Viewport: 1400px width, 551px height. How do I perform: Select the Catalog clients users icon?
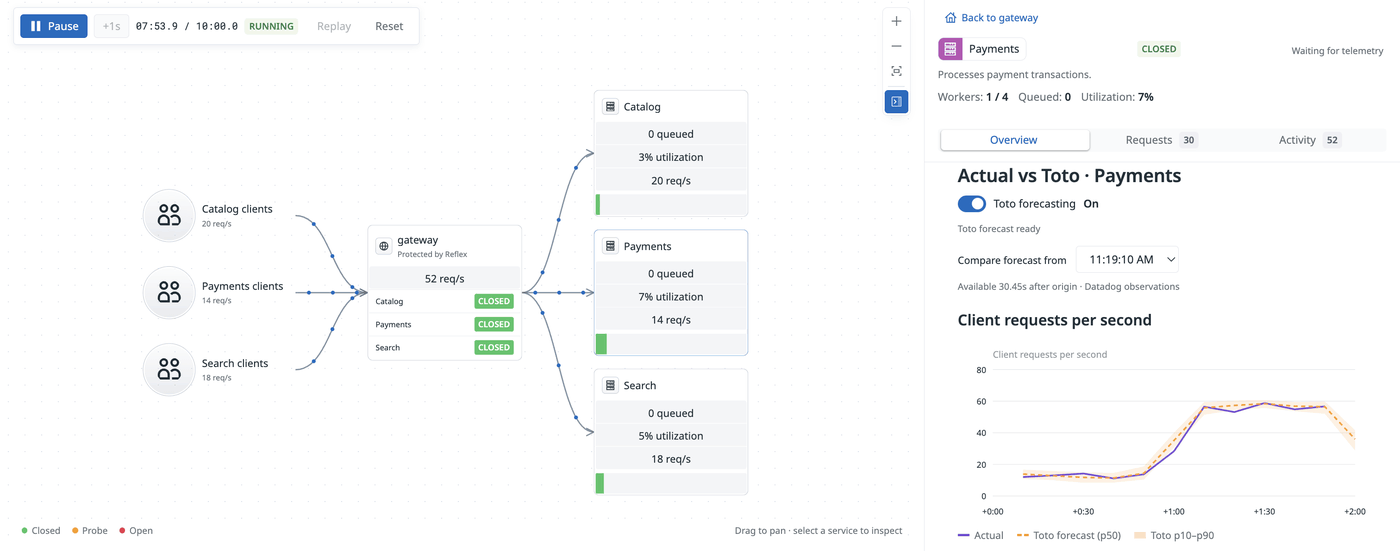169,215
